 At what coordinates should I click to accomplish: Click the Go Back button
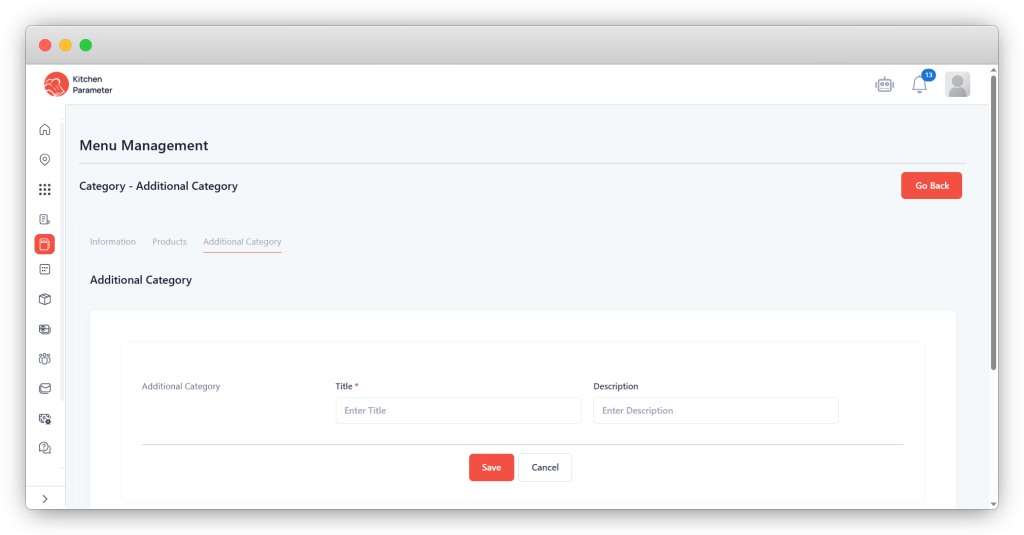click(x=931, y=186)
